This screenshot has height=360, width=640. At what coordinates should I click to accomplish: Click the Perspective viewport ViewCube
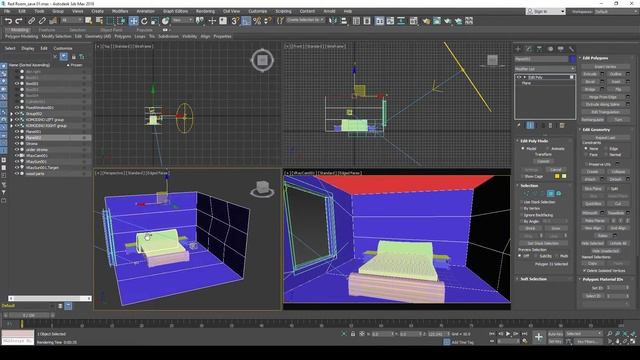[x=262, y=189]
